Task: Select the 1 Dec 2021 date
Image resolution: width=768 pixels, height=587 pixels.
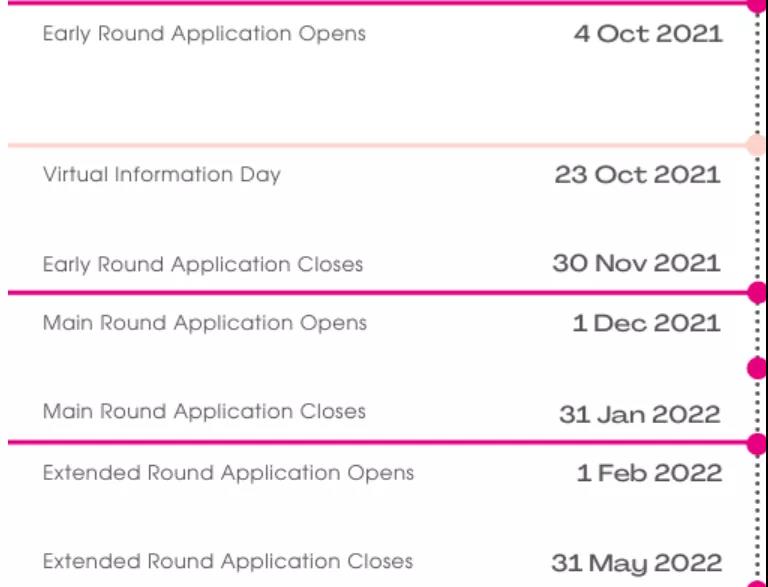Action: tap(647, 323)
